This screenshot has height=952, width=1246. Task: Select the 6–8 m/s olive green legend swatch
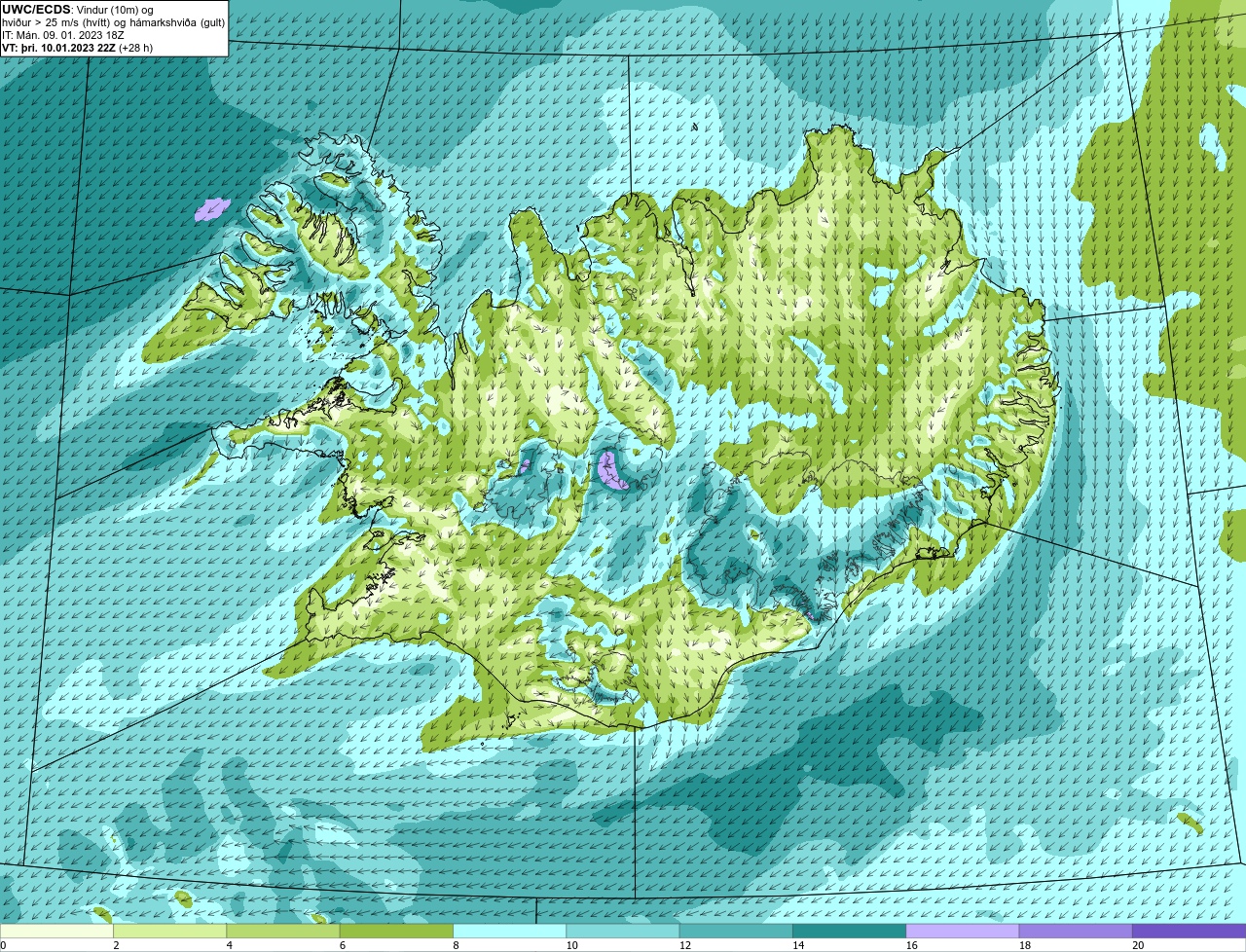(398, 932)
